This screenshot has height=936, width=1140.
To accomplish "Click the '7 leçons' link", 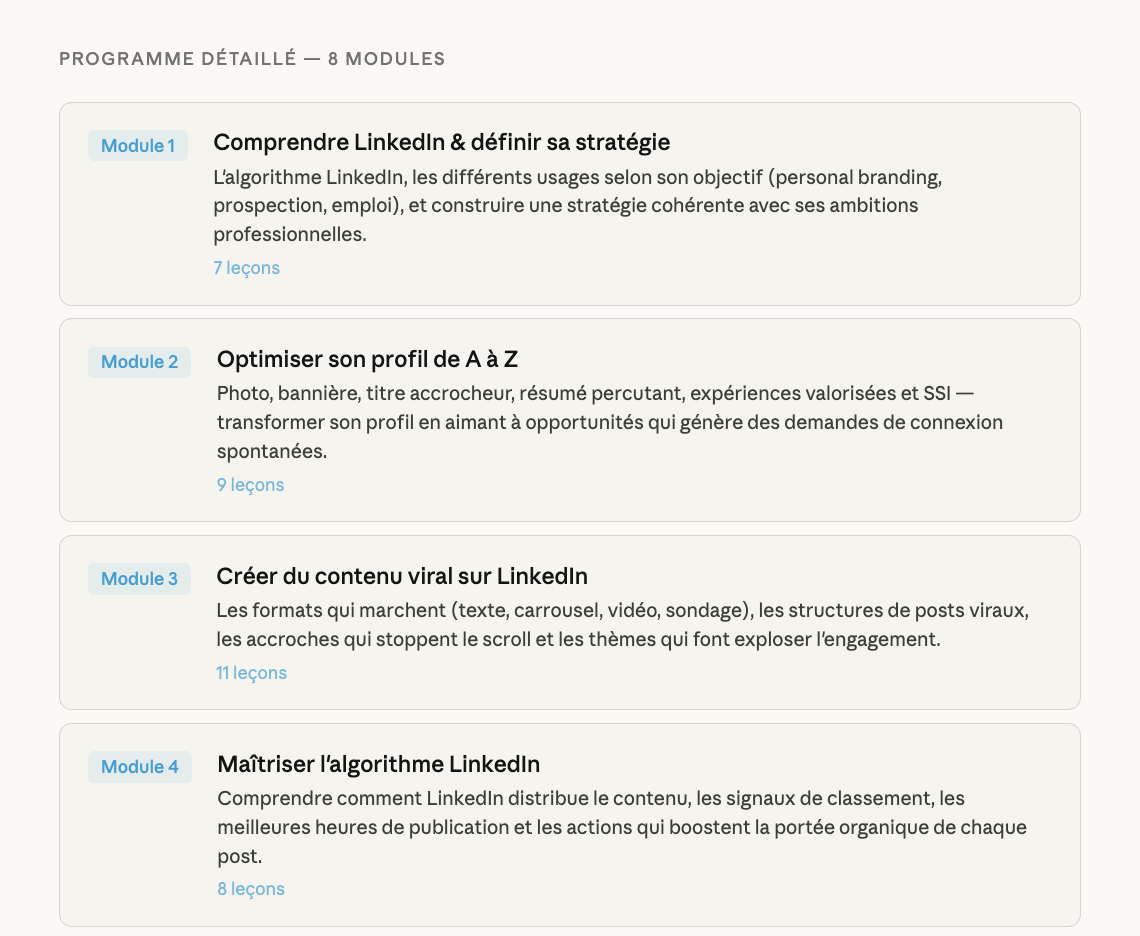I will (x=246, y=268).
